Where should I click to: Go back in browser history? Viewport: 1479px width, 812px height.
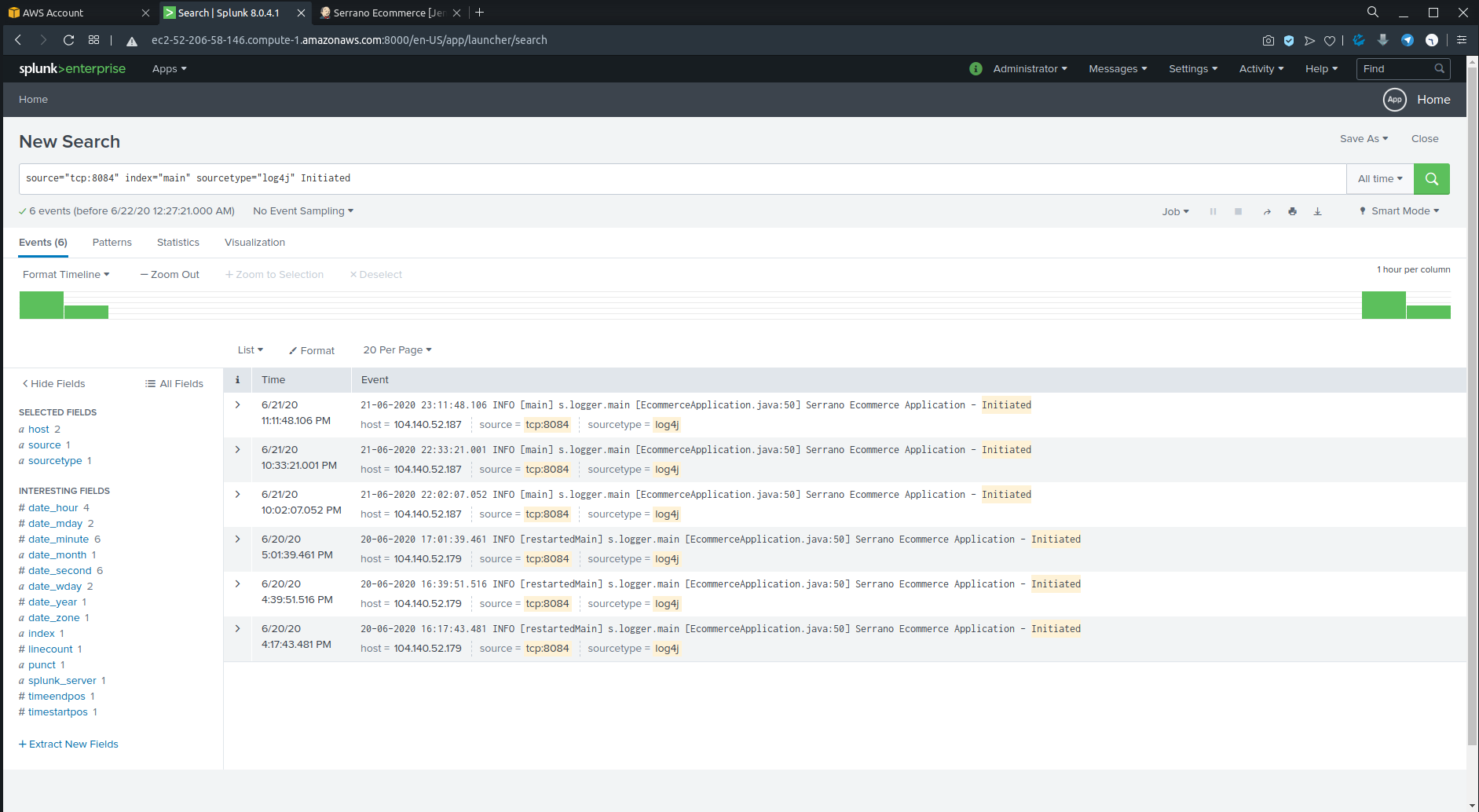(x=18, y=40)
